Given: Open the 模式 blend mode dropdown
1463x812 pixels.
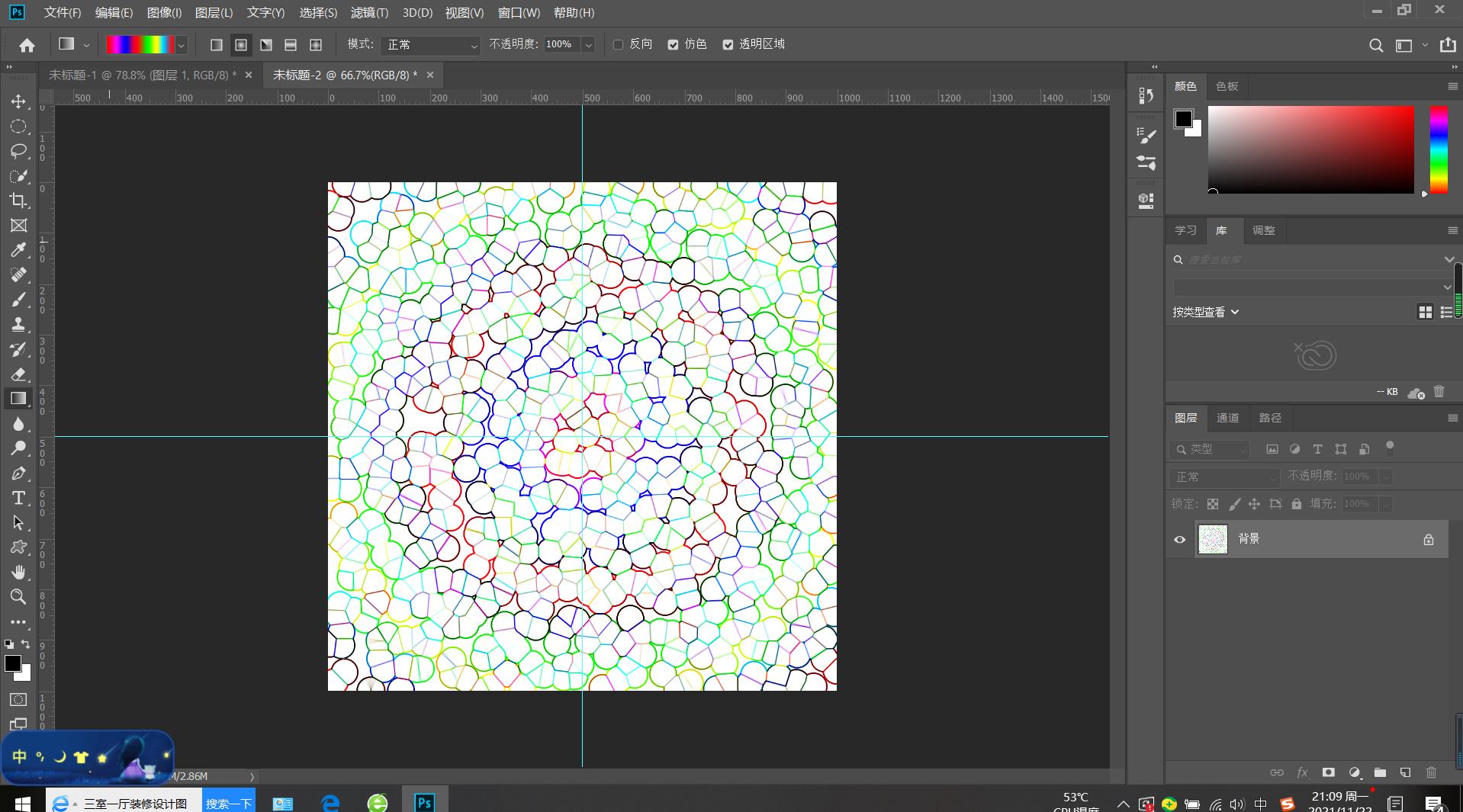Looking at the screenshot, I should [431, 45].
